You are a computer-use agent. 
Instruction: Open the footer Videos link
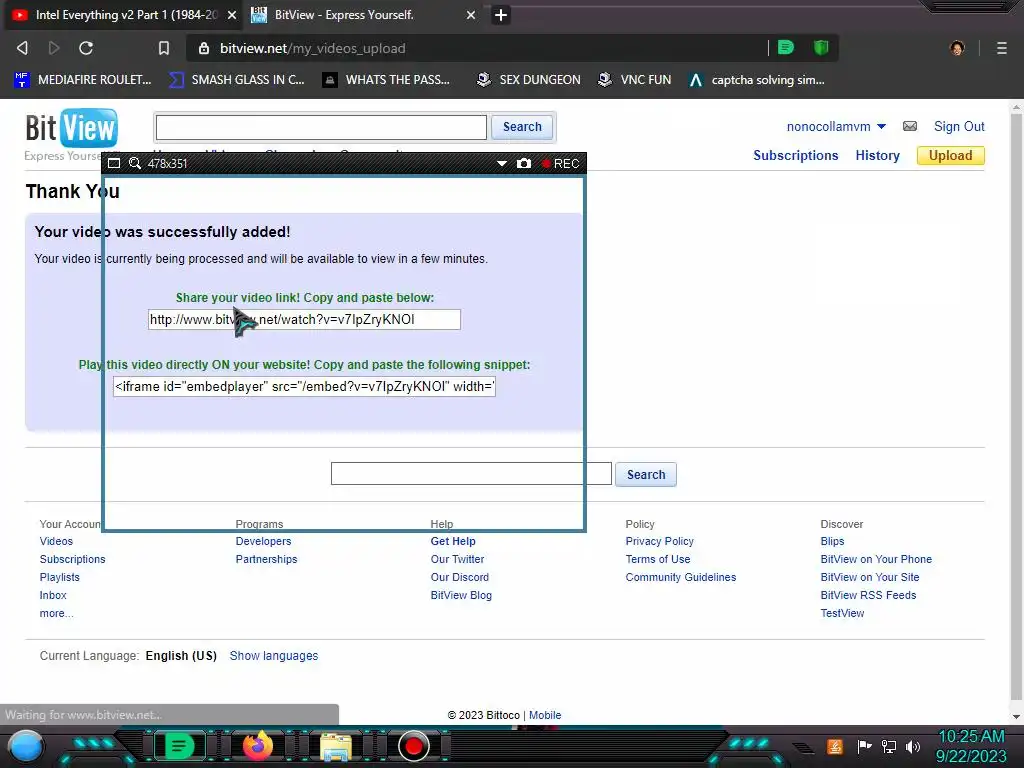point(56,541)
